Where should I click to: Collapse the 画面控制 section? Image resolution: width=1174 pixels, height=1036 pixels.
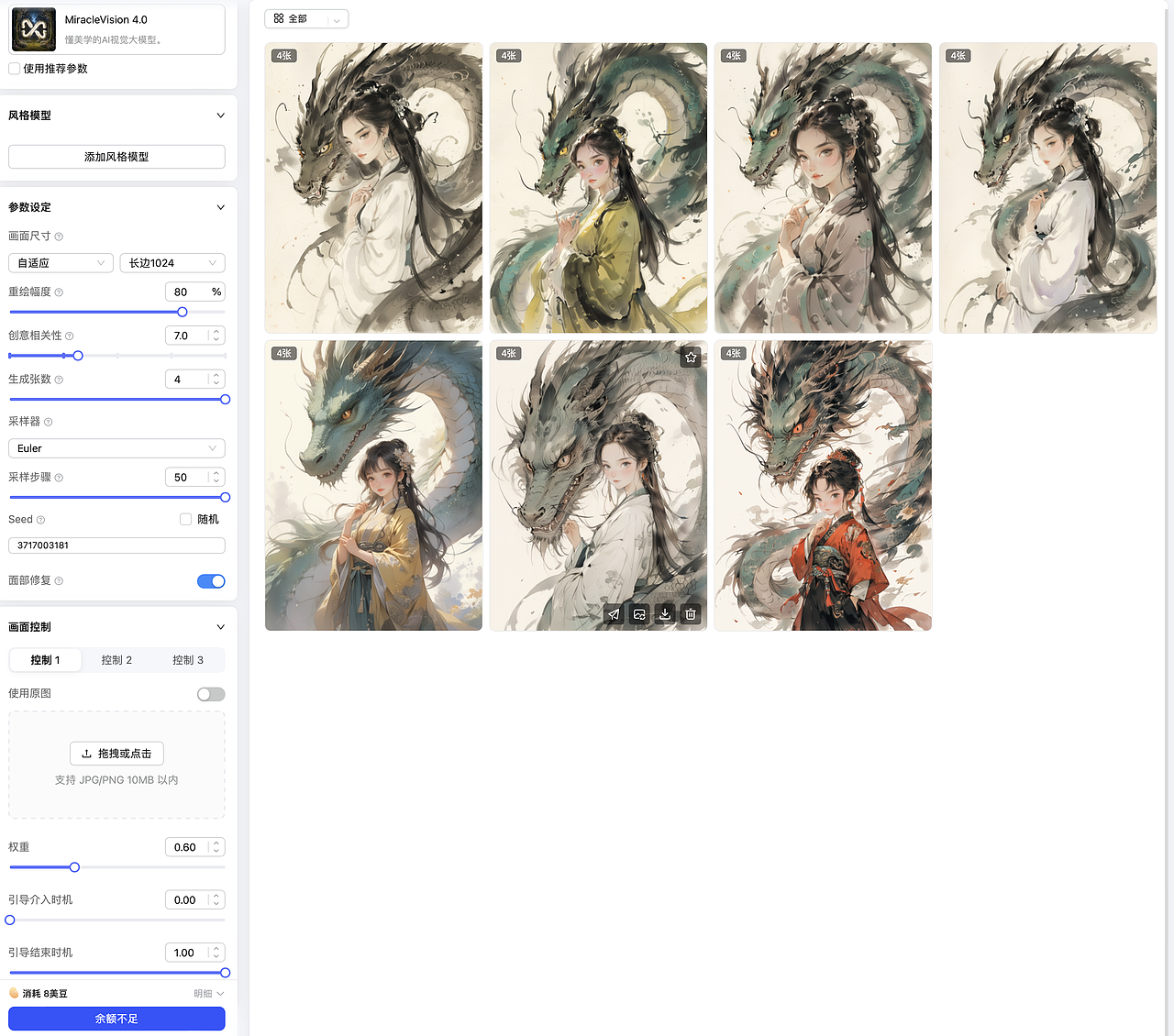220,627
